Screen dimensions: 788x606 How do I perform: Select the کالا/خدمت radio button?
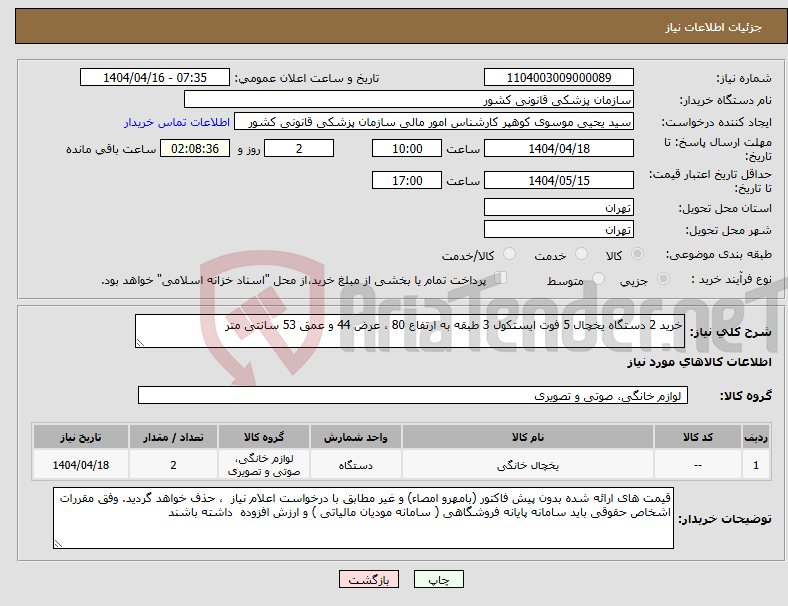click(510, 254)
